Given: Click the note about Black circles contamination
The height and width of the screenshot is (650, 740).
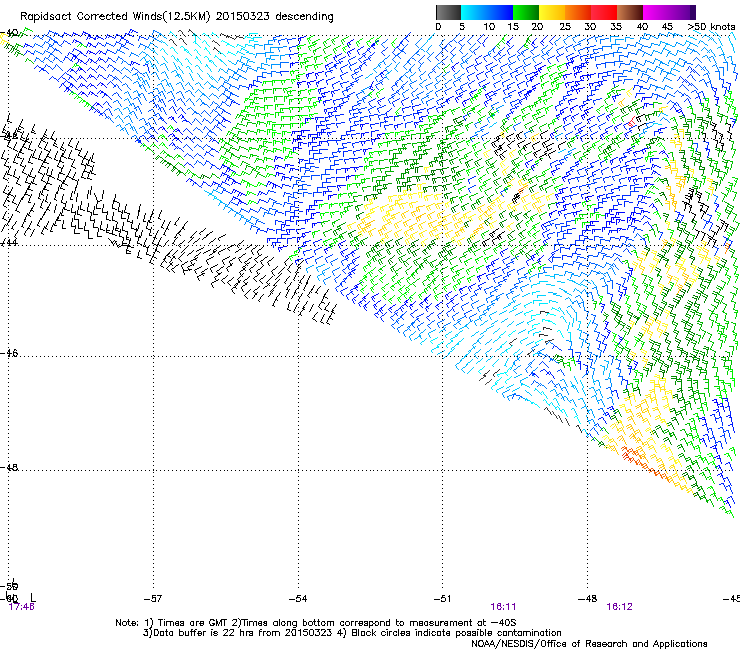Looking at the screenshot, I should point(450,633).
